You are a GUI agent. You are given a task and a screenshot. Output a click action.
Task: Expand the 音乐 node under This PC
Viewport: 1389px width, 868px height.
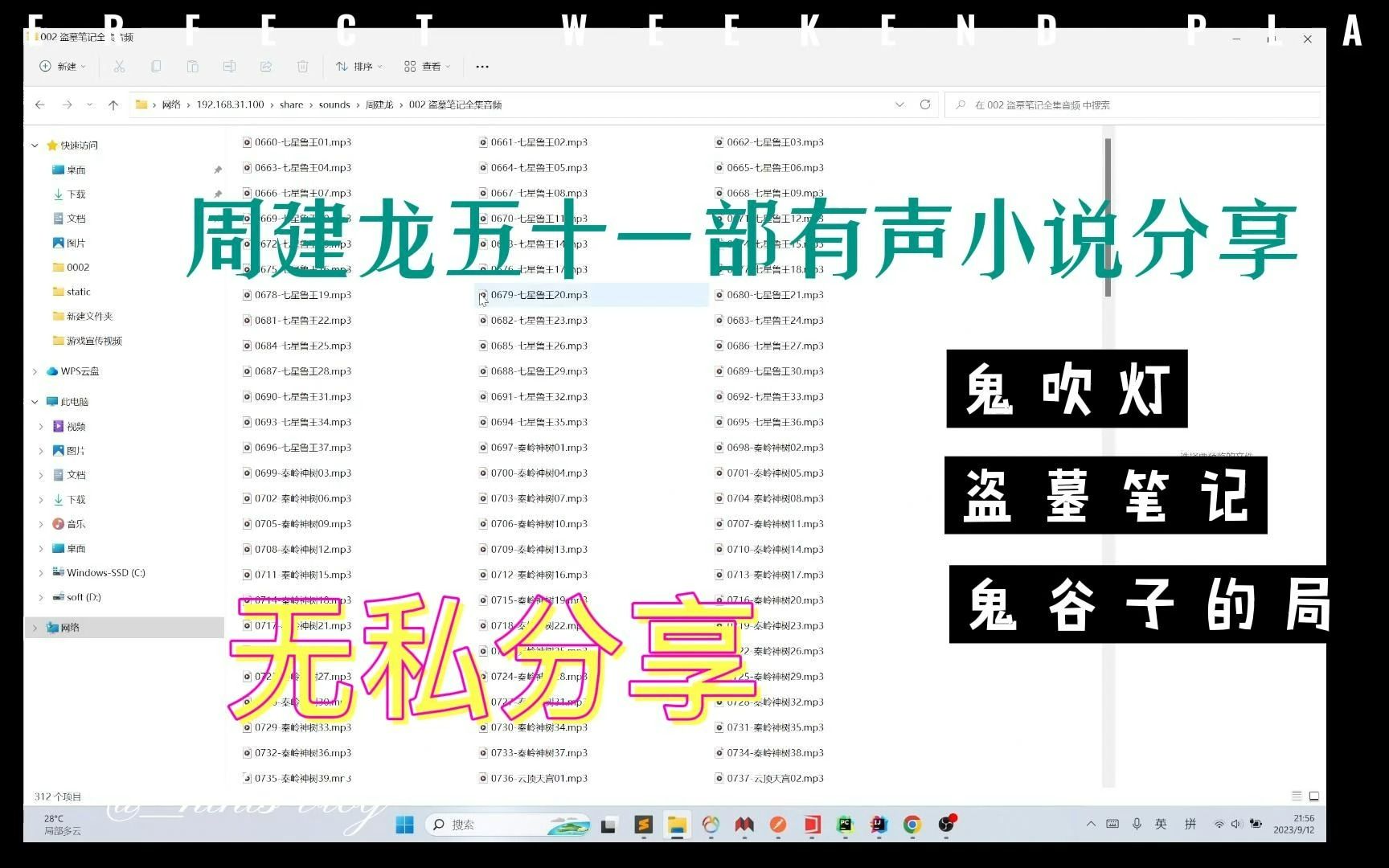tap(41, 524)
